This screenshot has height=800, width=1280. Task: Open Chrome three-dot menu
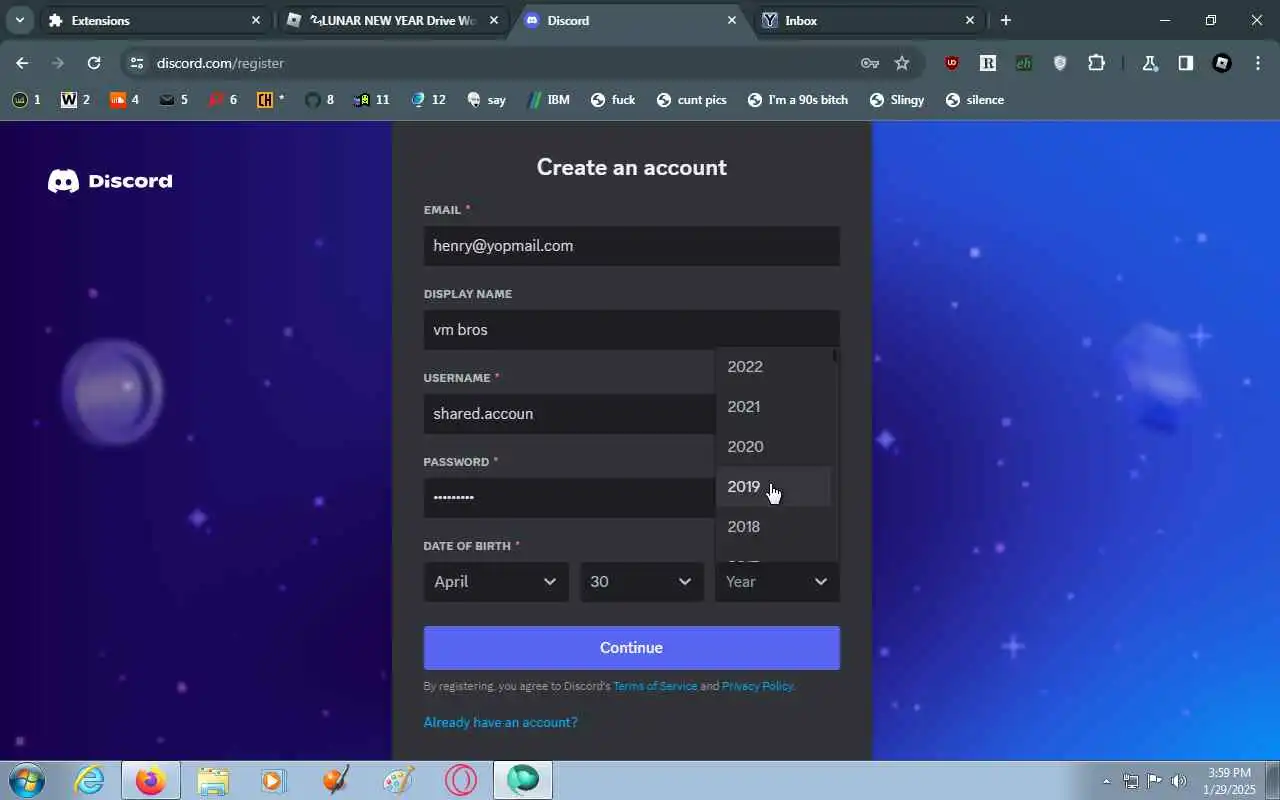[1257, 63]
